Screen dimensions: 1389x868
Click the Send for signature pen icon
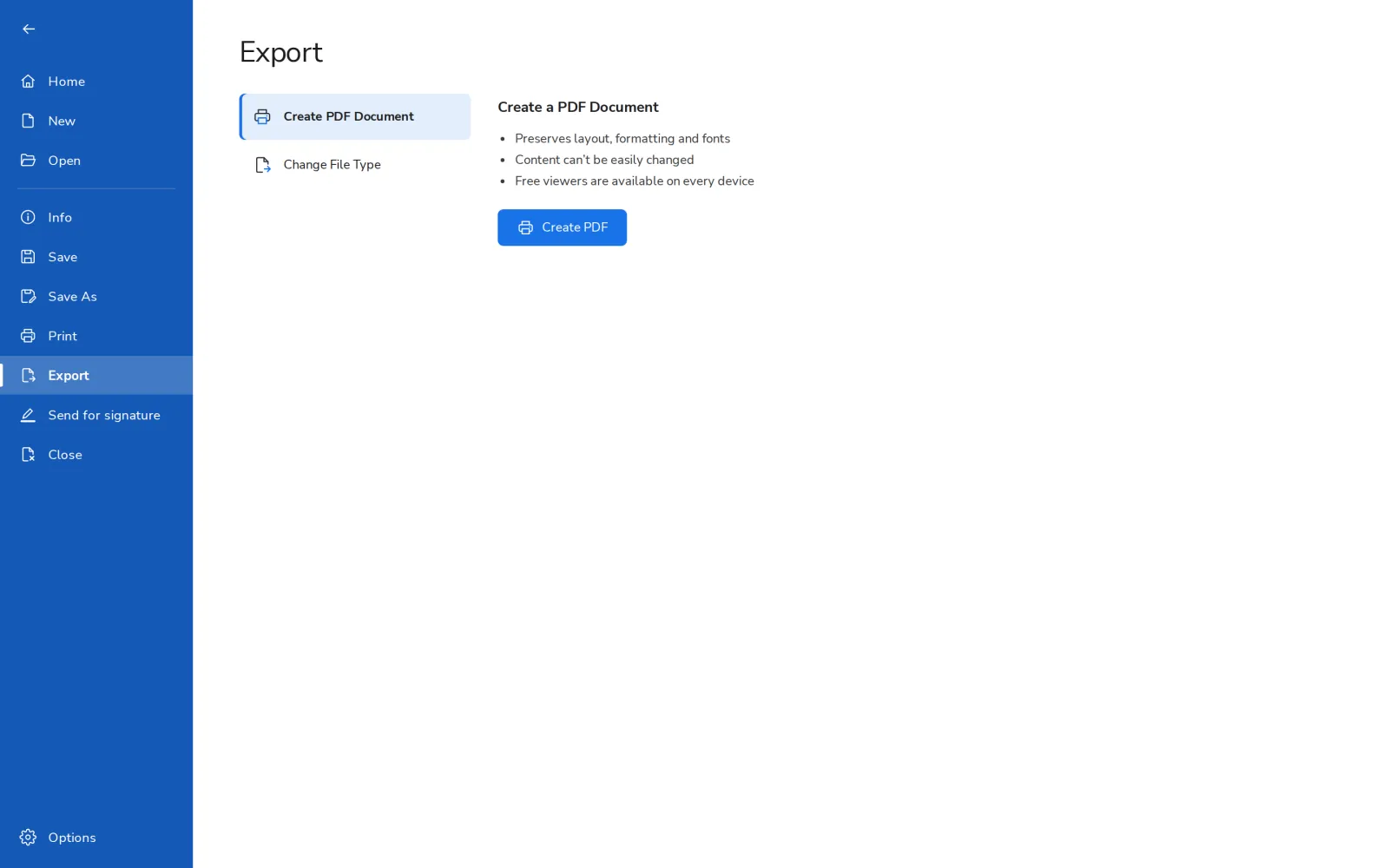28,415
